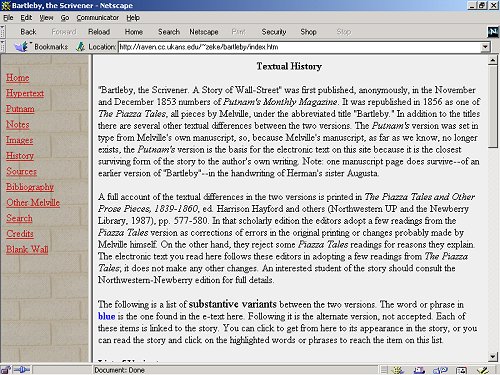Click the Reload toolbar button
This screenshot has width=500, height=375.
(99, 32)
